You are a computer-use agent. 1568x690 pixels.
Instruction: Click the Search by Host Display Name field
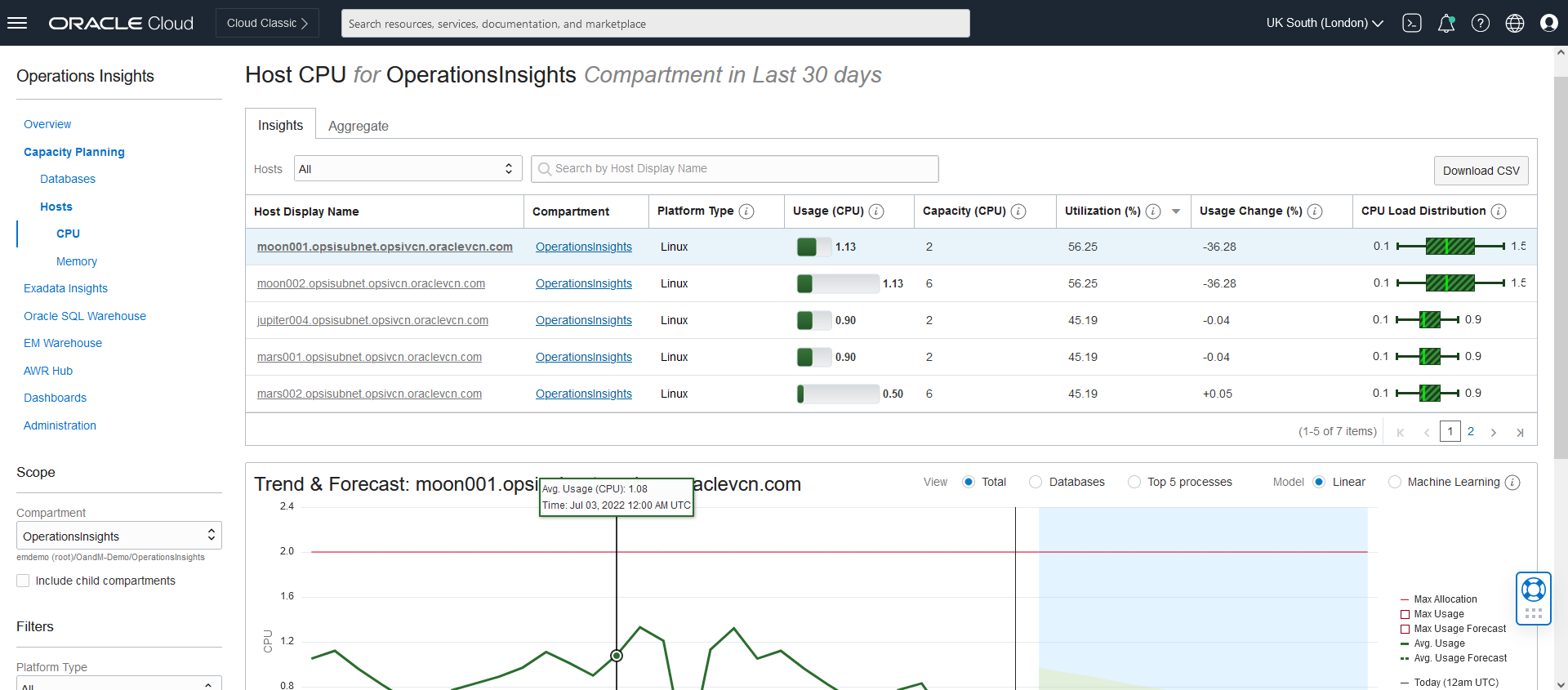point(735,169)
